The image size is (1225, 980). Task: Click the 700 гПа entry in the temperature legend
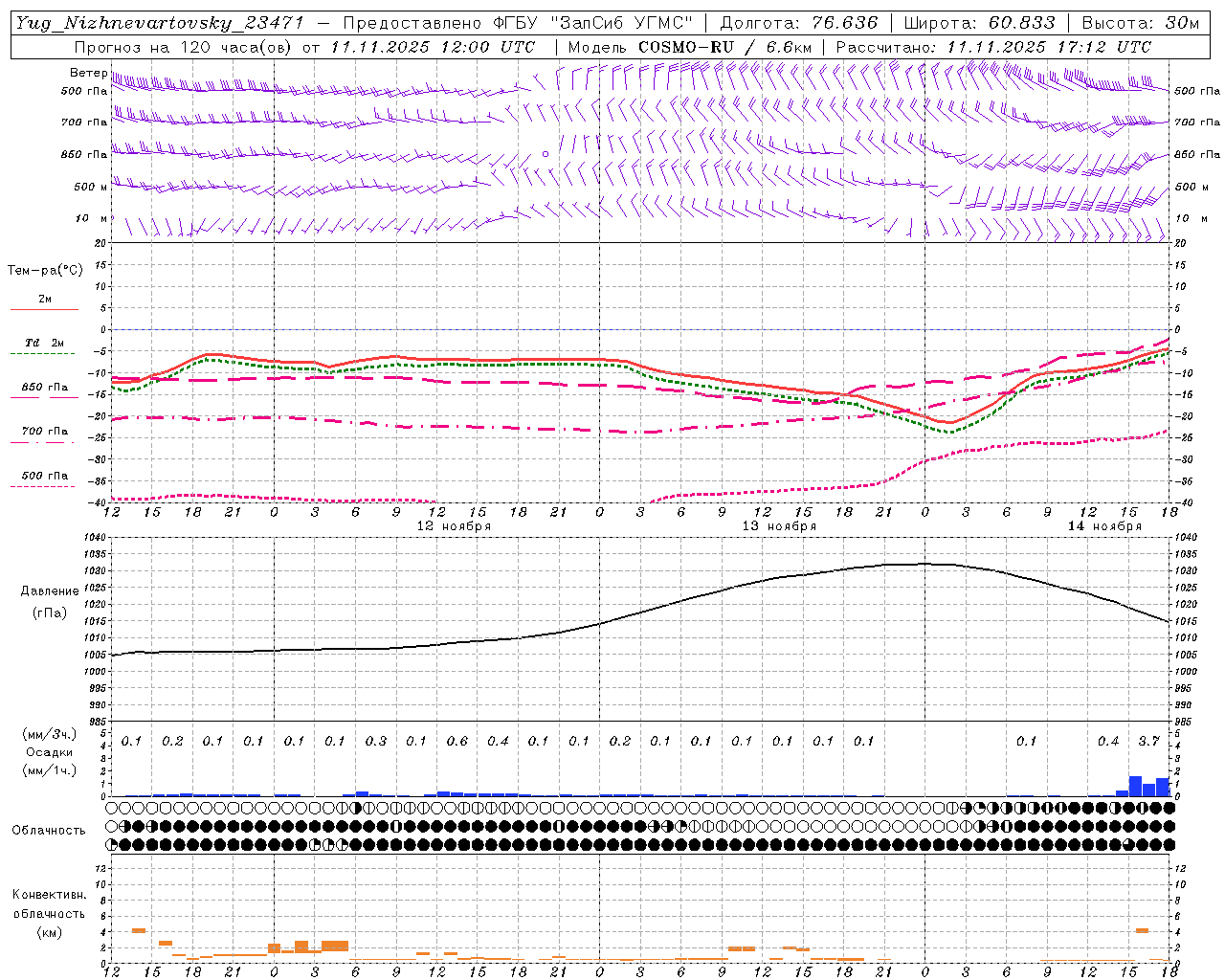click(x=45, y=432)
